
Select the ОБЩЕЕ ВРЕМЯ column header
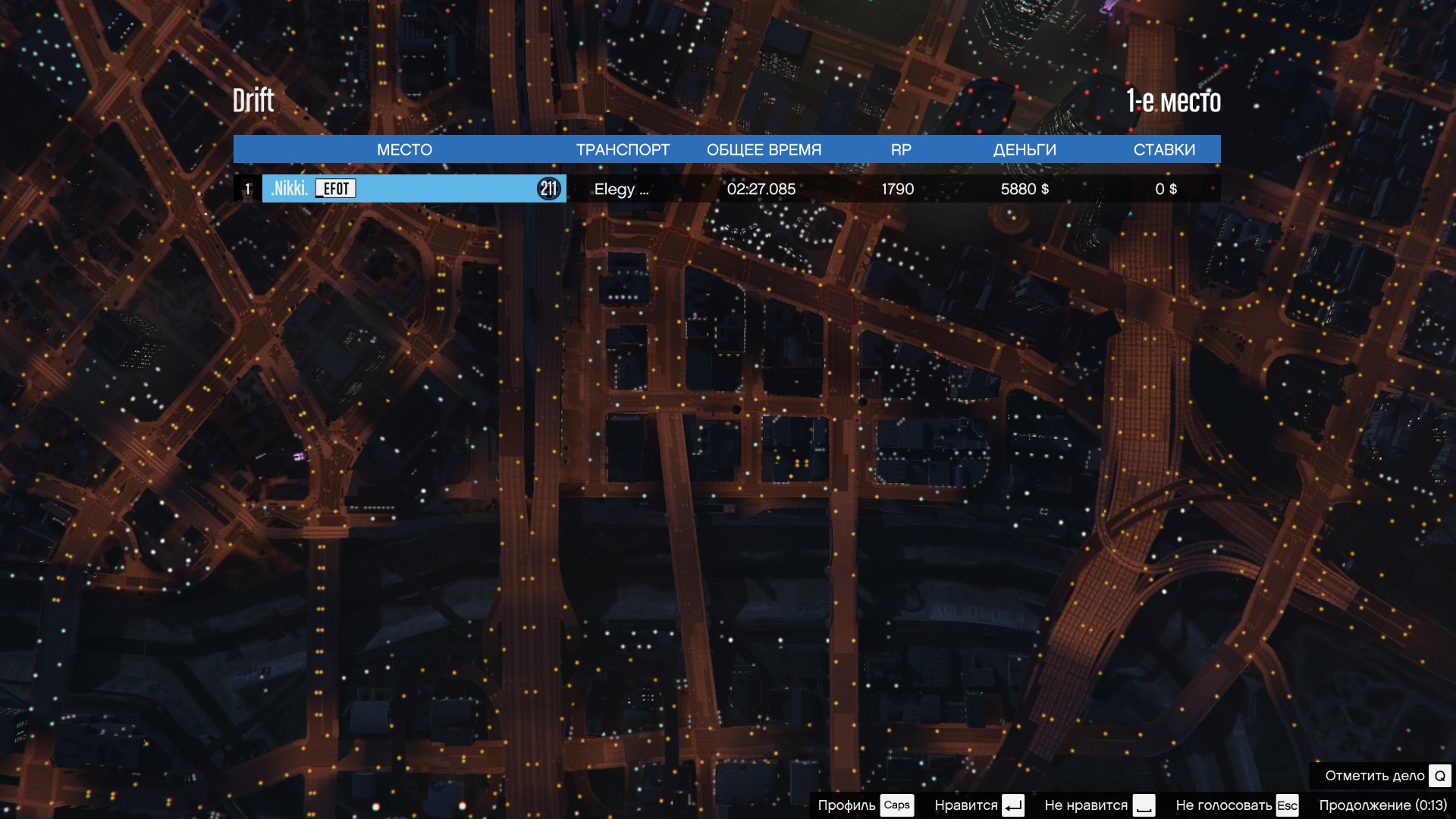764,149
